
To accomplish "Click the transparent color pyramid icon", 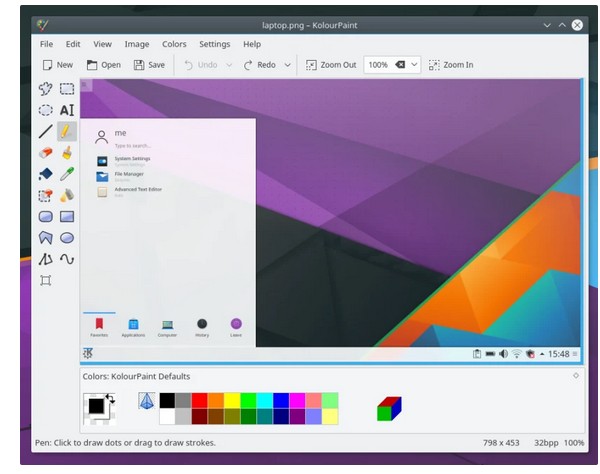I will click(147, 401).
